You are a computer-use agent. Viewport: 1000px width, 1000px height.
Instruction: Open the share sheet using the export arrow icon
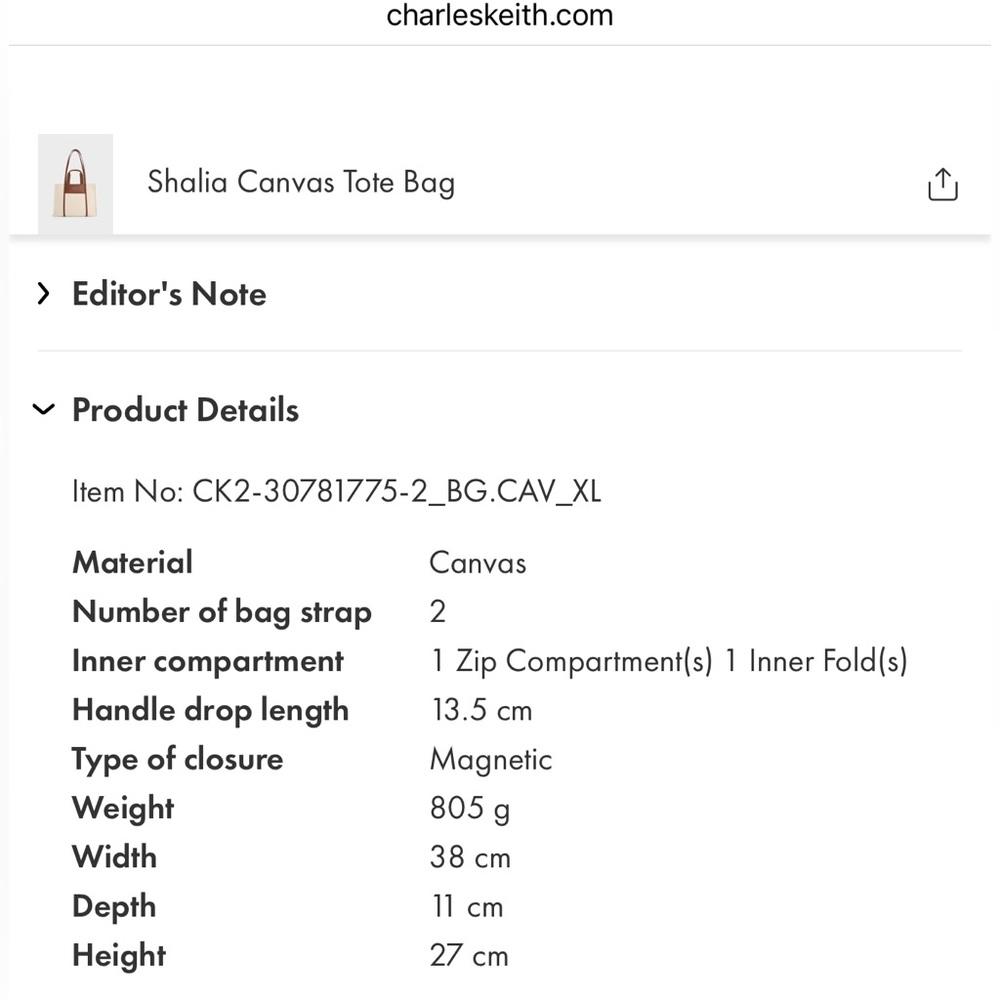941,183
